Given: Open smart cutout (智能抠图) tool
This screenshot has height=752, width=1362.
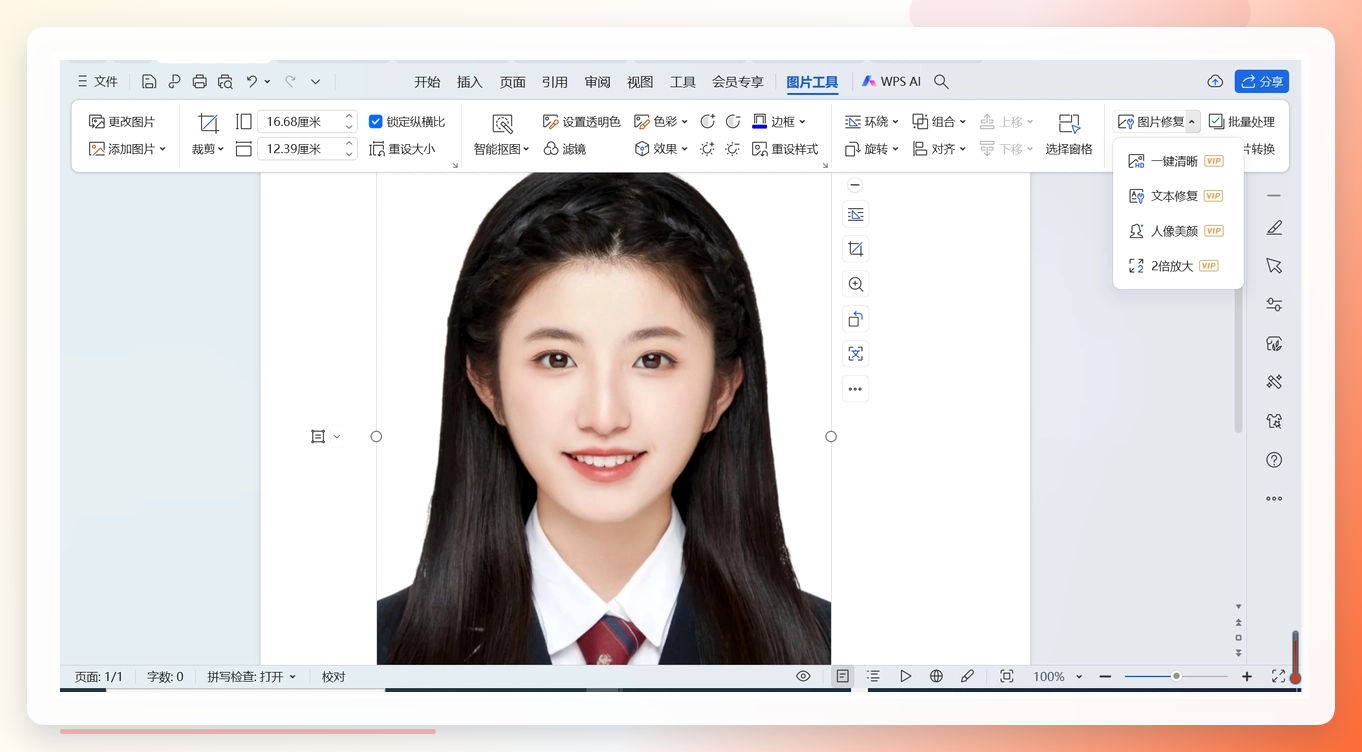Looking at the screenshot, I should click(502, 134).
